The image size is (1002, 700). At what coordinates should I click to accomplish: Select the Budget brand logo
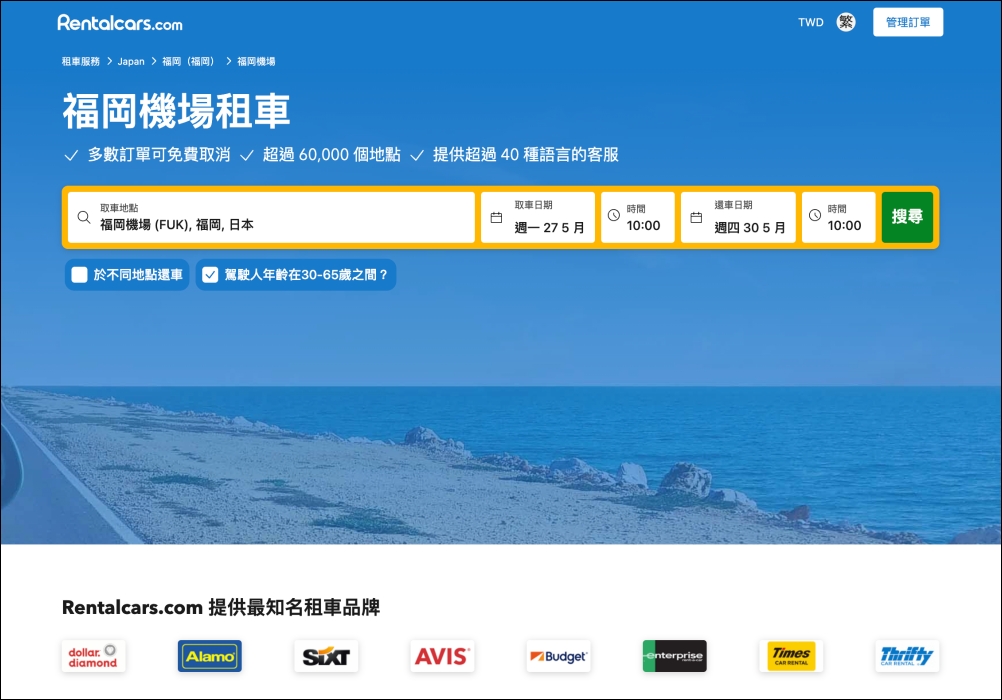[559, 657]
